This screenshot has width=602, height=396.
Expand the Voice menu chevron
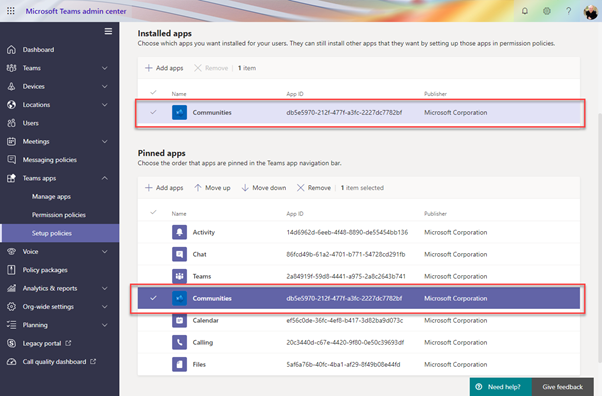(x=104, y=252)
